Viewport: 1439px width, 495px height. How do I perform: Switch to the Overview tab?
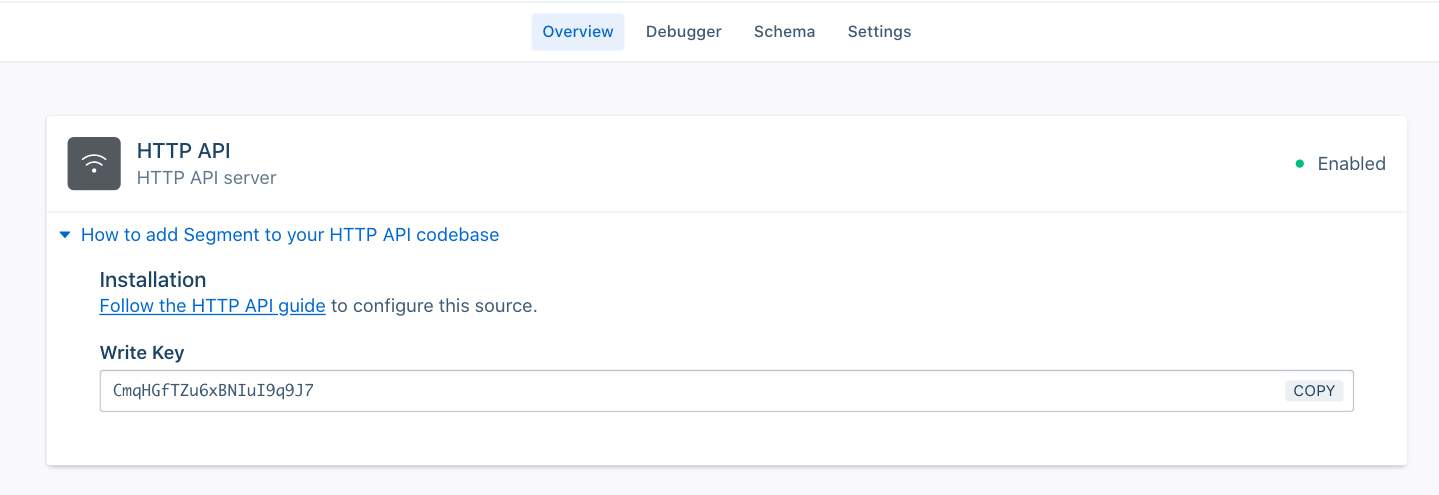click(x=577, y=32)
